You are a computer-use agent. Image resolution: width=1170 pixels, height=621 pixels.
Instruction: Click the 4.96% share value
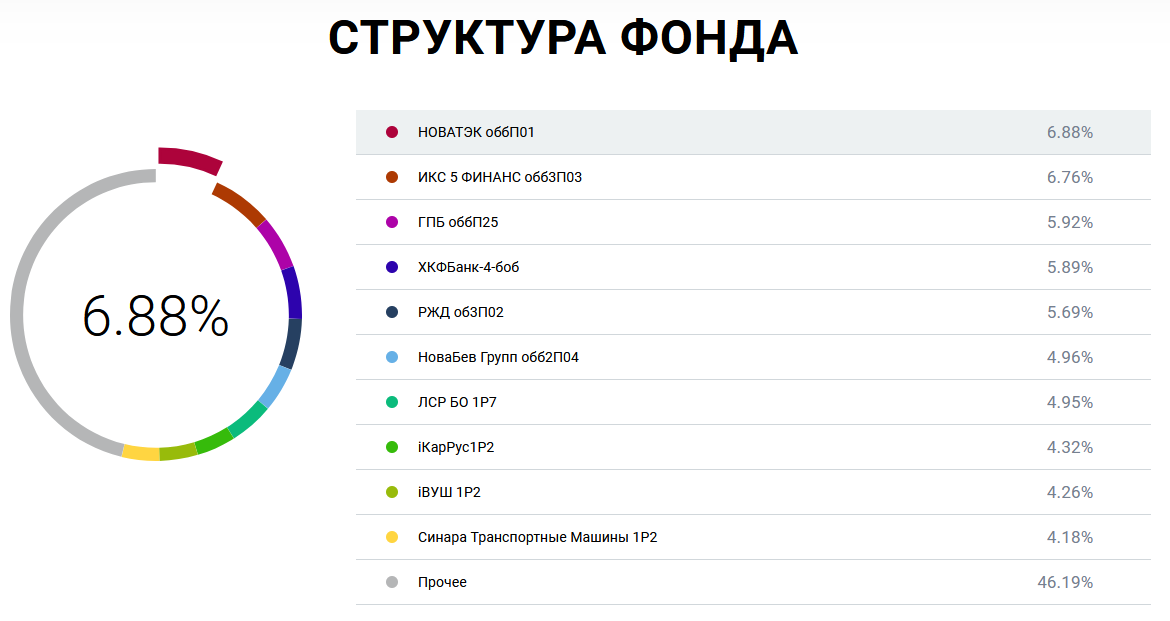point(1069,357)
